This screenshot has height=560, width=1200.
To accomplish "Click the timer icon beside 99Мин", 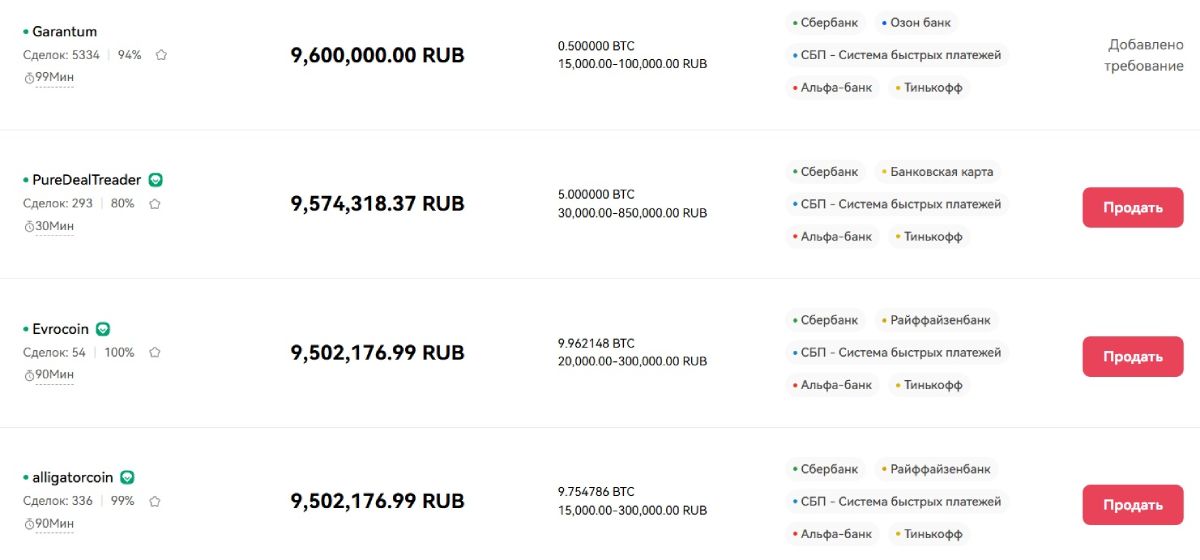I will click(x=29, y=78).
